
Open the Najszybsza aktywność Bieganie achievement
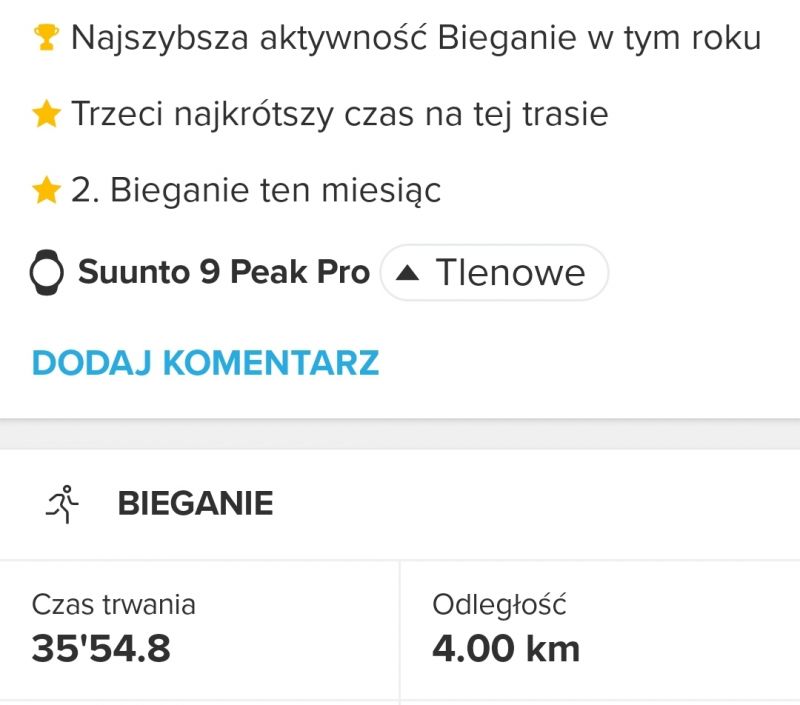(x=397, y=38)
